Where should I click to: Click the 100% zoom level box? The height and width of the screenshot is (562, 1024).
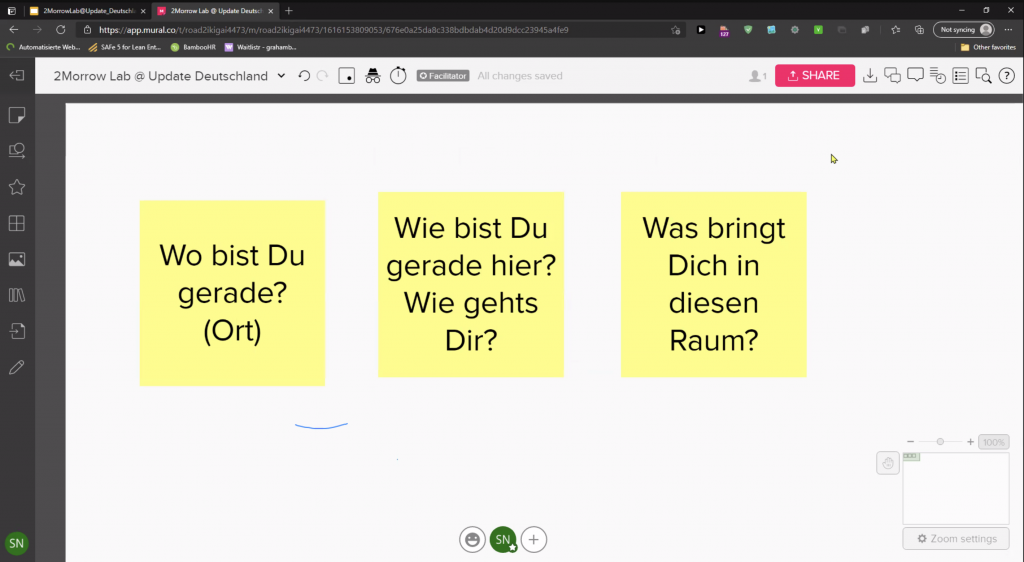tap(993, 442)
